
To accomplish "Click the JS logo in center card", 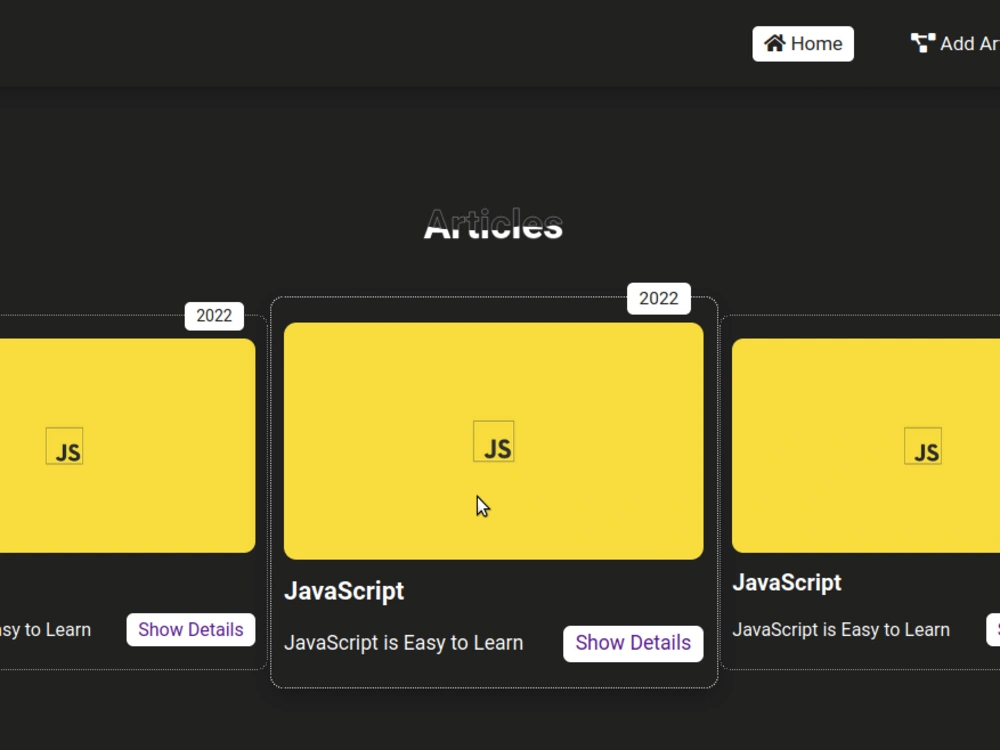I will point(494,441).
